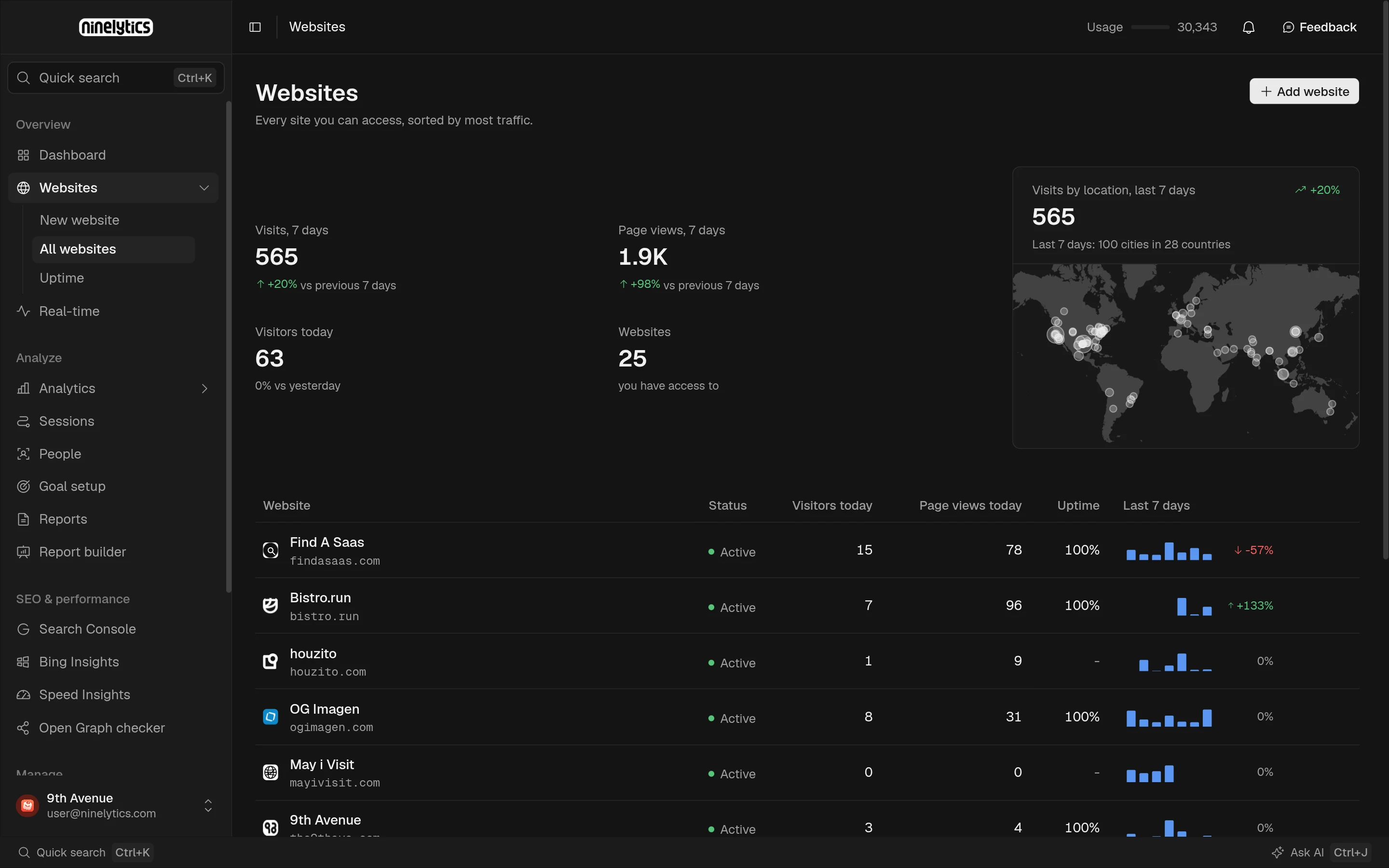Screen dimensions: 1389x868
Task: Click the Find A Saas 7-day bar chart
Action: pos(1169,551)
